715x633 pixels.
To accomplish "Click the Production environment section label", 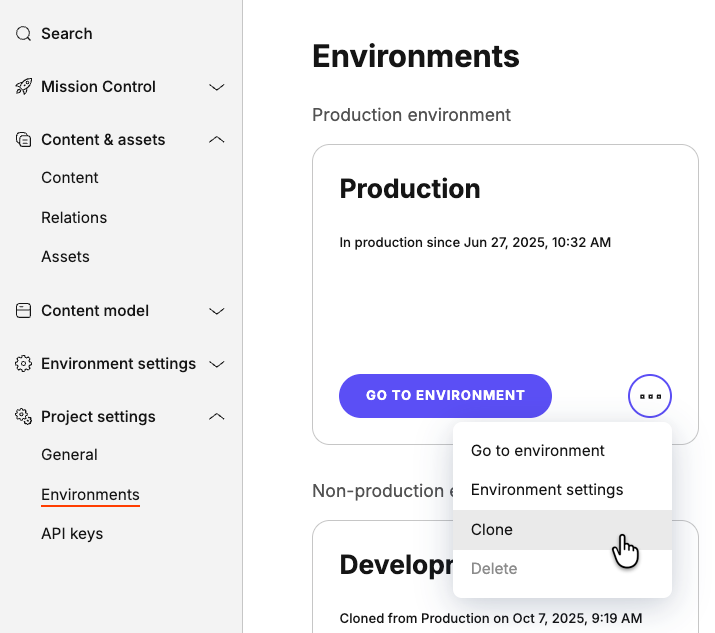I will tap(411, 115).
